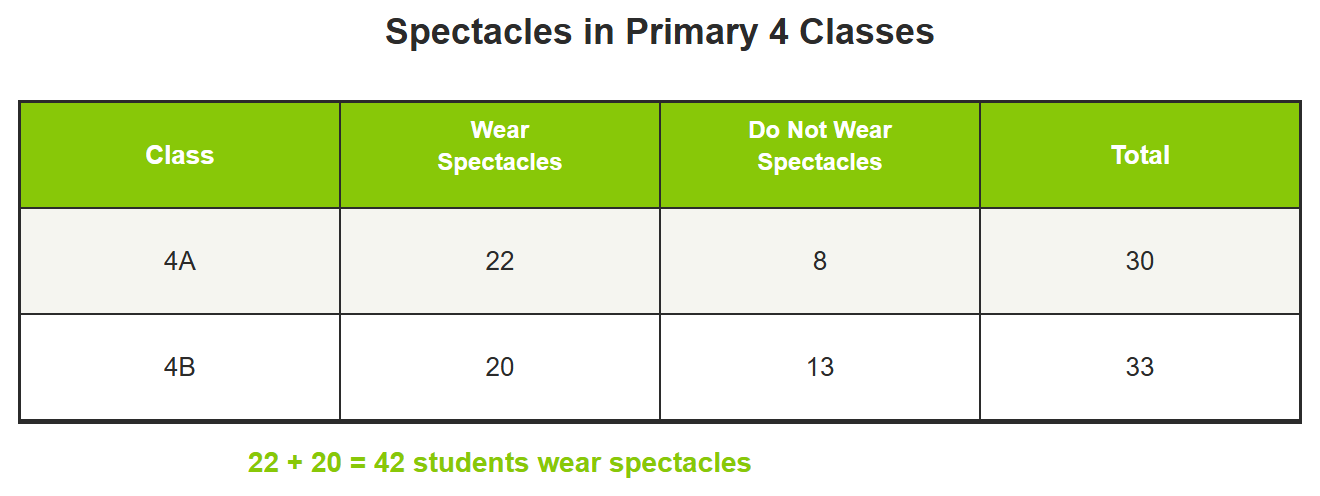Select the Total column header
The image size is (1320, 496).
pos(1140,155)
